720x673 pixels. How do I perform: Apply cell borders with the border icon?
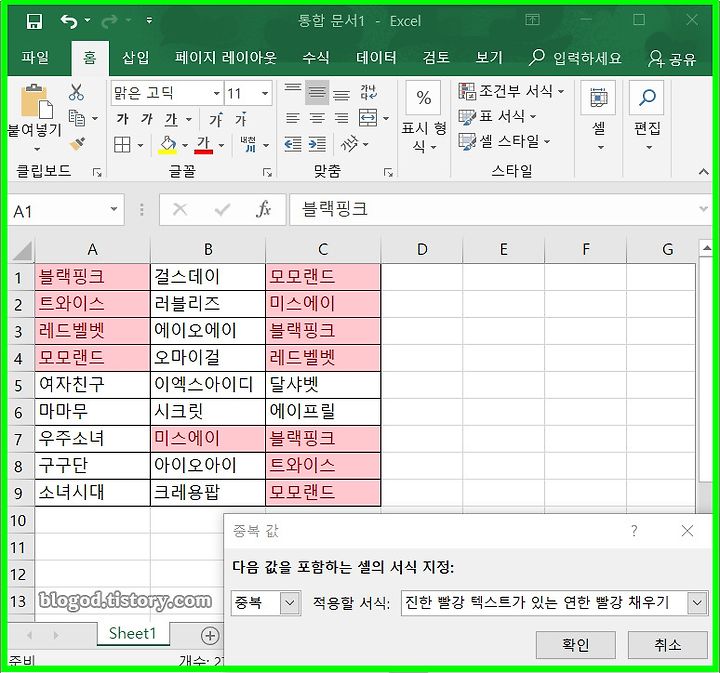click(122, 145)
